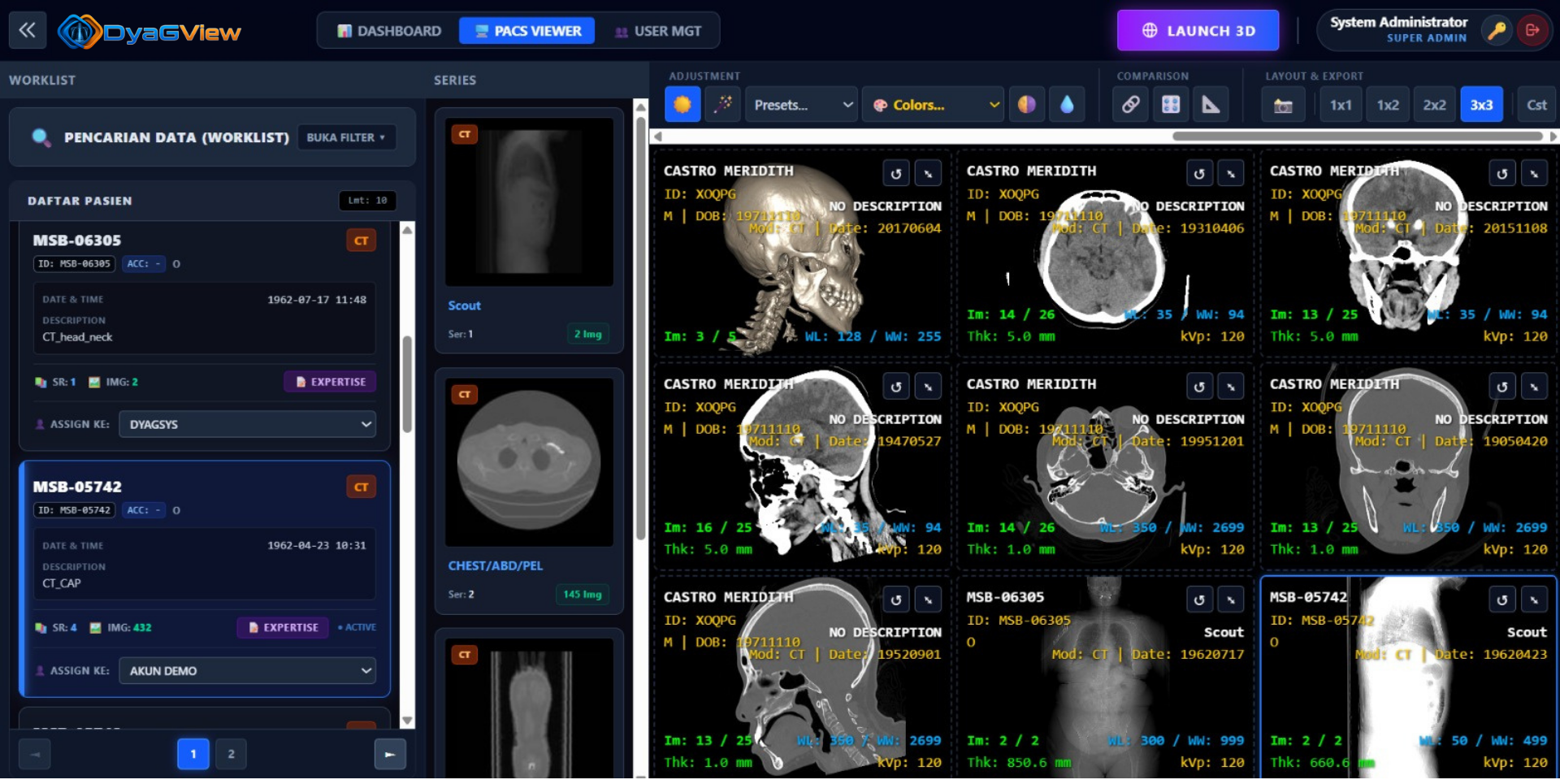Expand the viewport dated 20170604
The width and height of the screenshot is (1560, 784).
pos(928,173)
